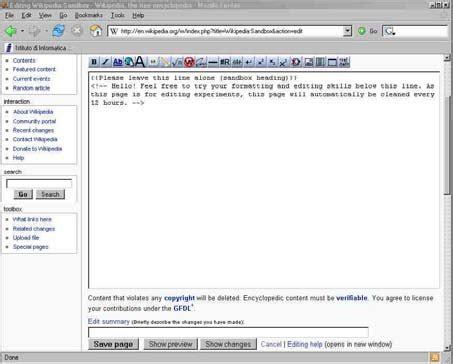Click inside the wikitext editing area
The image size is (453, 364).
pyautogui.click(x=264, y=180)
